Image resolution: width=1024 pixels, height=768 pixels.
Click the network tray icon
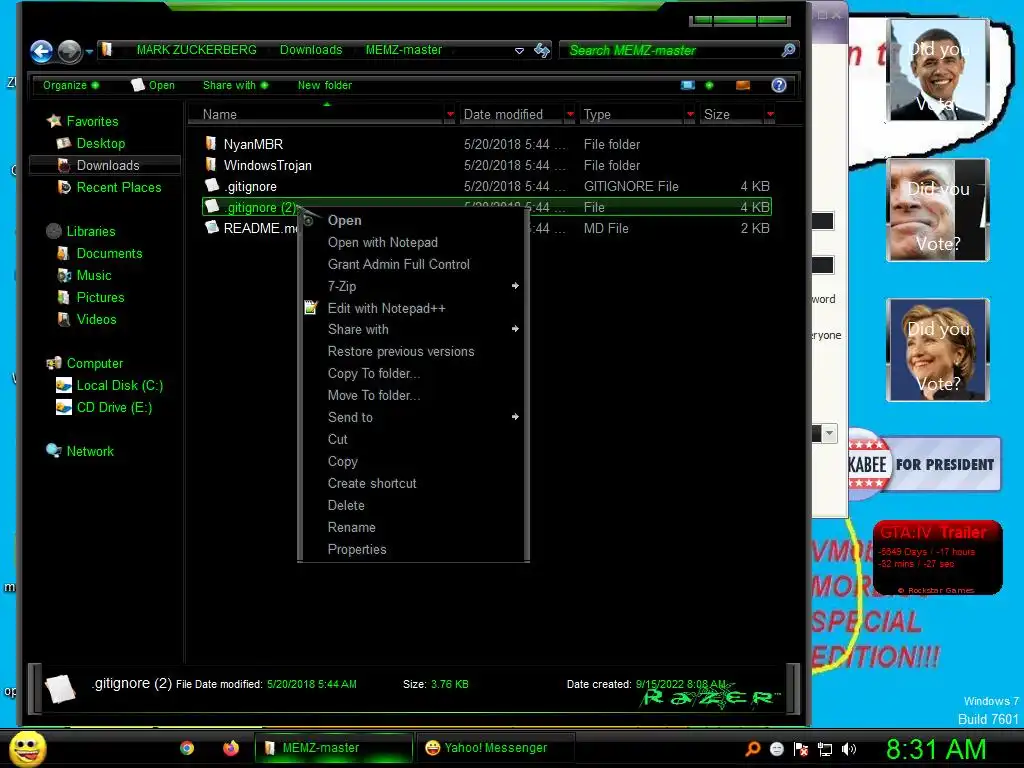825,749
